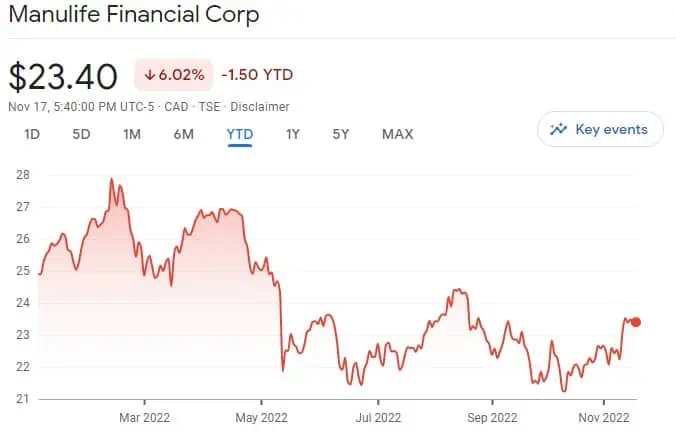Switch to the 1D time range
The height and width of the screenshot is (446, 676).
[x=32, y=134]
